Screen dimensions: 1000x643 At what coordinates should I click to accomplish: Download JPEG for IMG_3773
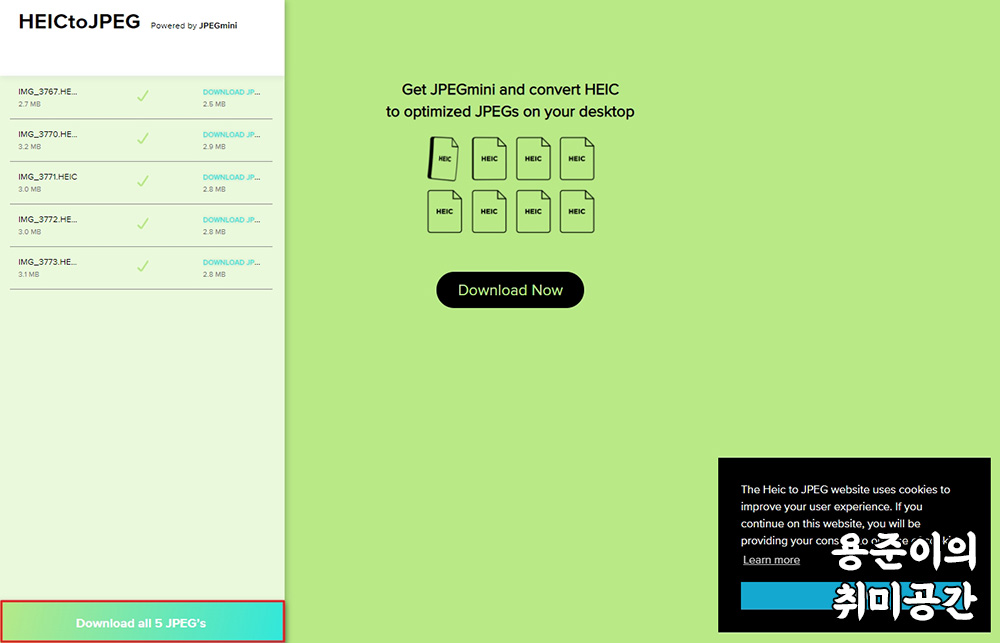click(232, 262)
